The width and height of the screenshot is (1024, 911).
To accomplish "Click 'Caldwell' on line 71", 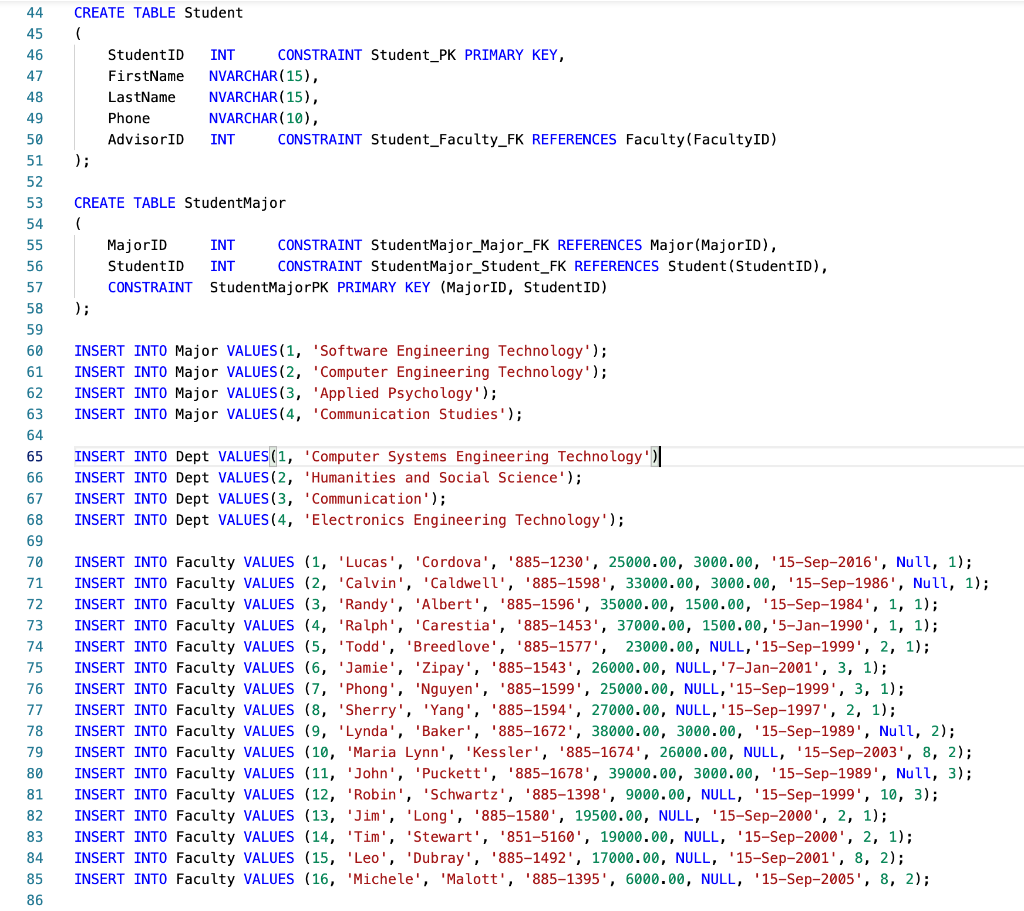I will pyautogui.click(x=464, y=584).
